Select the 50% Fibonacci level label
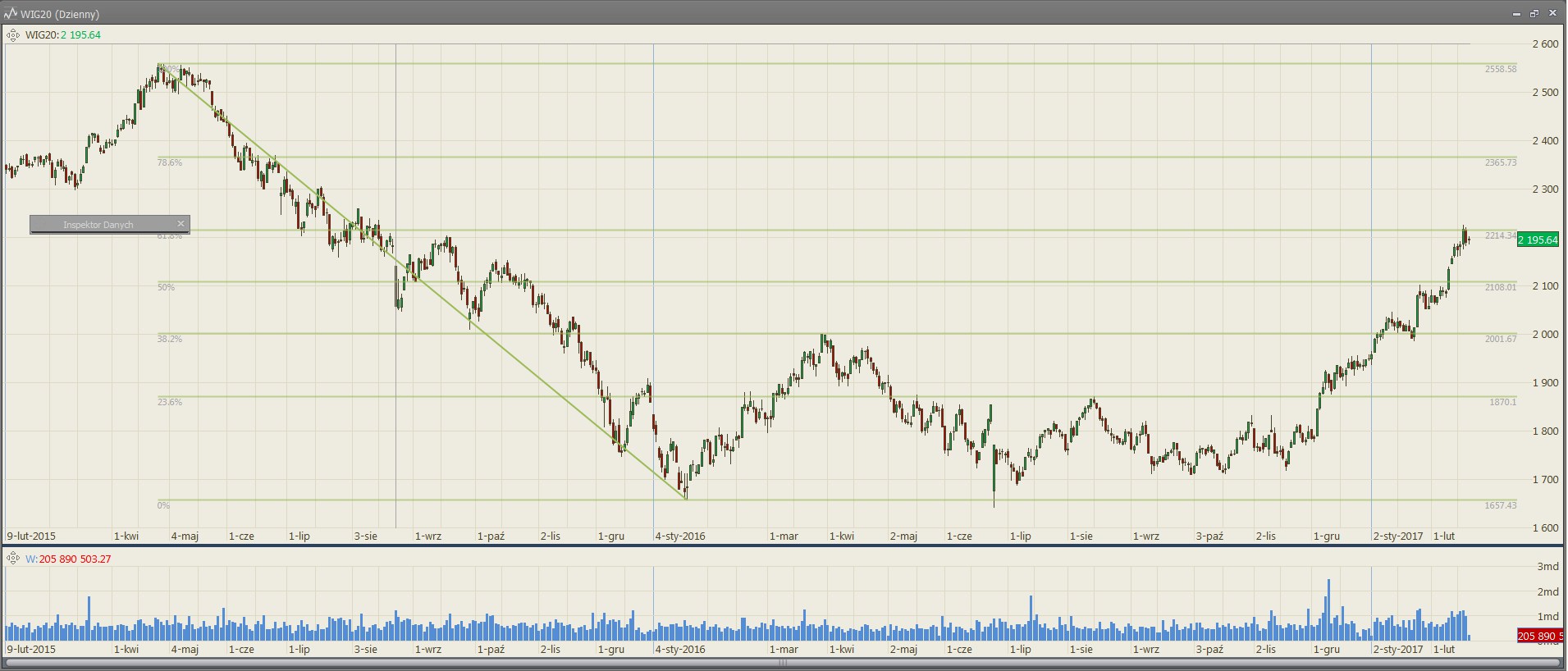The image size is (1568, 671). (166, 288)
